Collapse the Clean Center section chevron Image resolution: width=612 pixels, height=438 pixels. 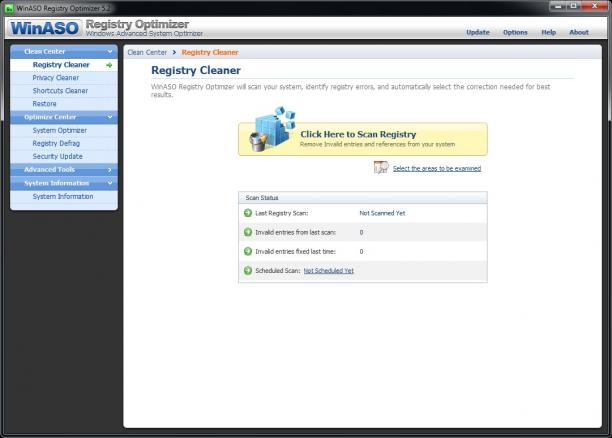click(x=110, y=52)
